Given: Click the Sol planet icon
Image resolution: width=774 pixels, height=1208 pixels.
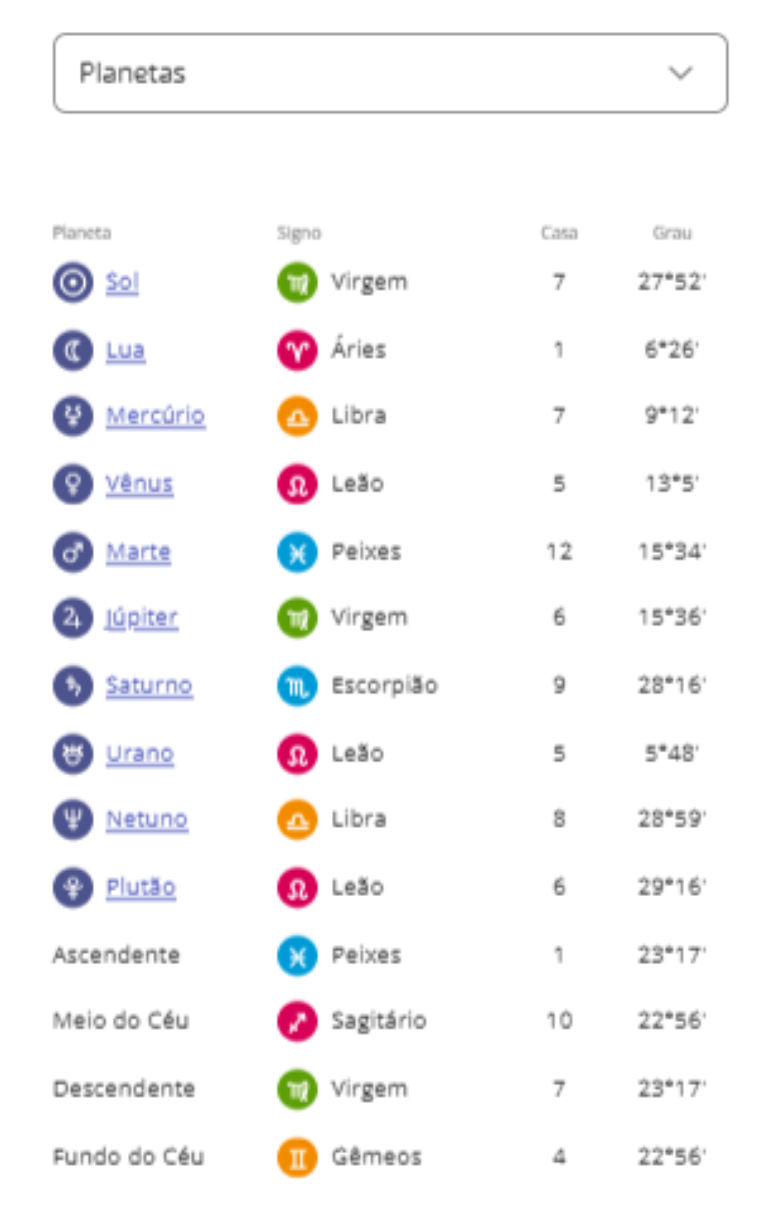Looking at the screenshot, I should pyautogui.click(x=72, y=282).
